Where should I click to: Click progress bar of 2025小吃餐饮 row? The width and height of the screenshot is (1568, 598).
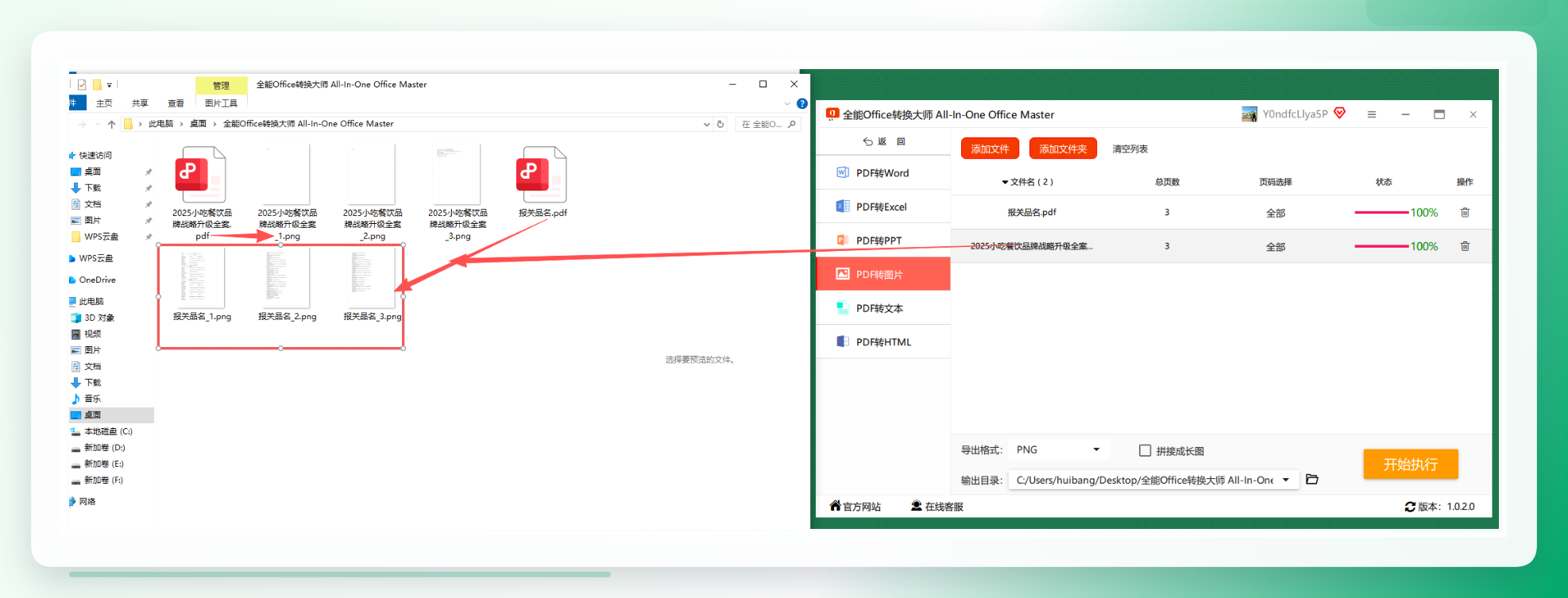click(x=1396, y=246)
